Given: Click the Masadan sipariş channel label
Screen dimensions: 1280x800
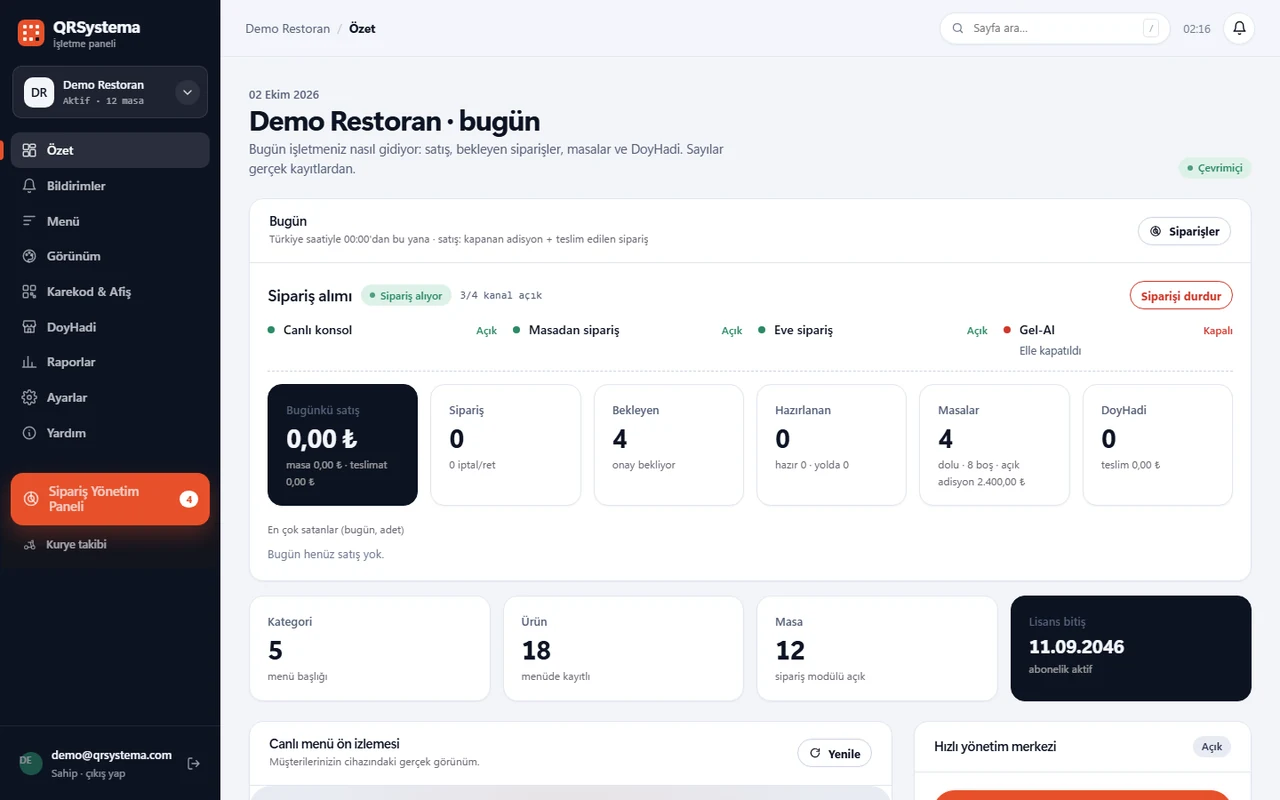Looking at the screenshot, I should click(574, 330).
